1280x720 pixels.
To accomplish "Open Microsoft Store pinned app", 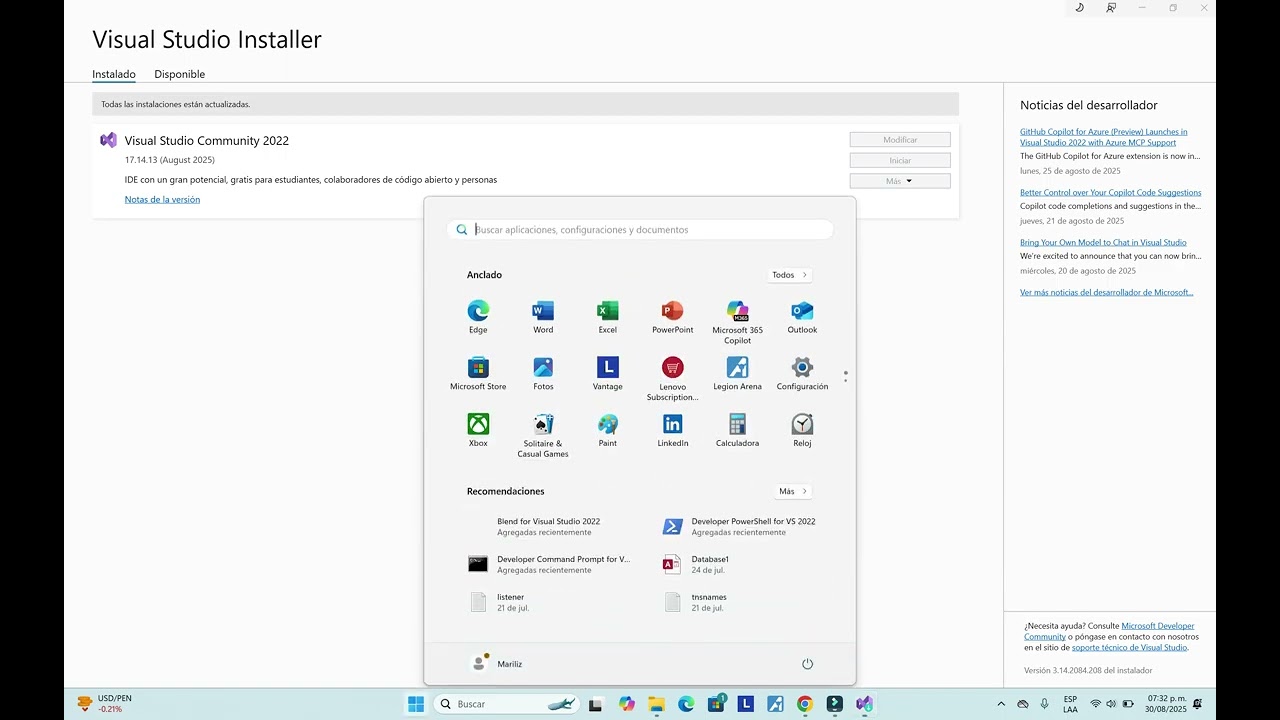I will 478,374.
